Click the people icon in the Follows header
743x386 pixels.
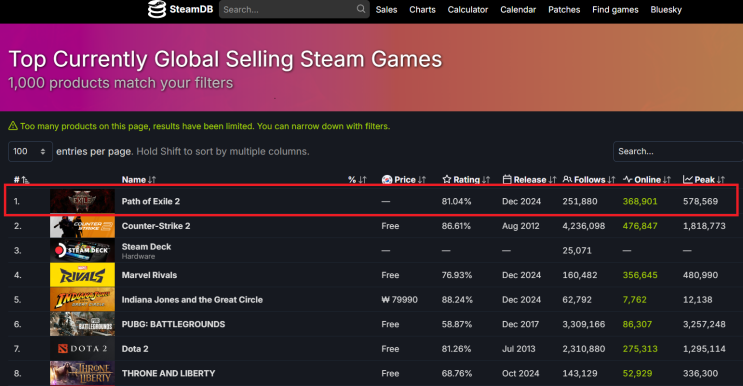coord(567,180)
